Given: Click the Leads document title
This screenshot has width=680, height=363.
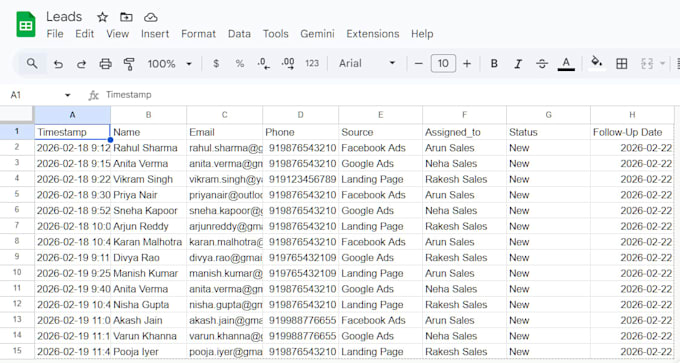Looking at the screenshot, I should coord(64,17).
